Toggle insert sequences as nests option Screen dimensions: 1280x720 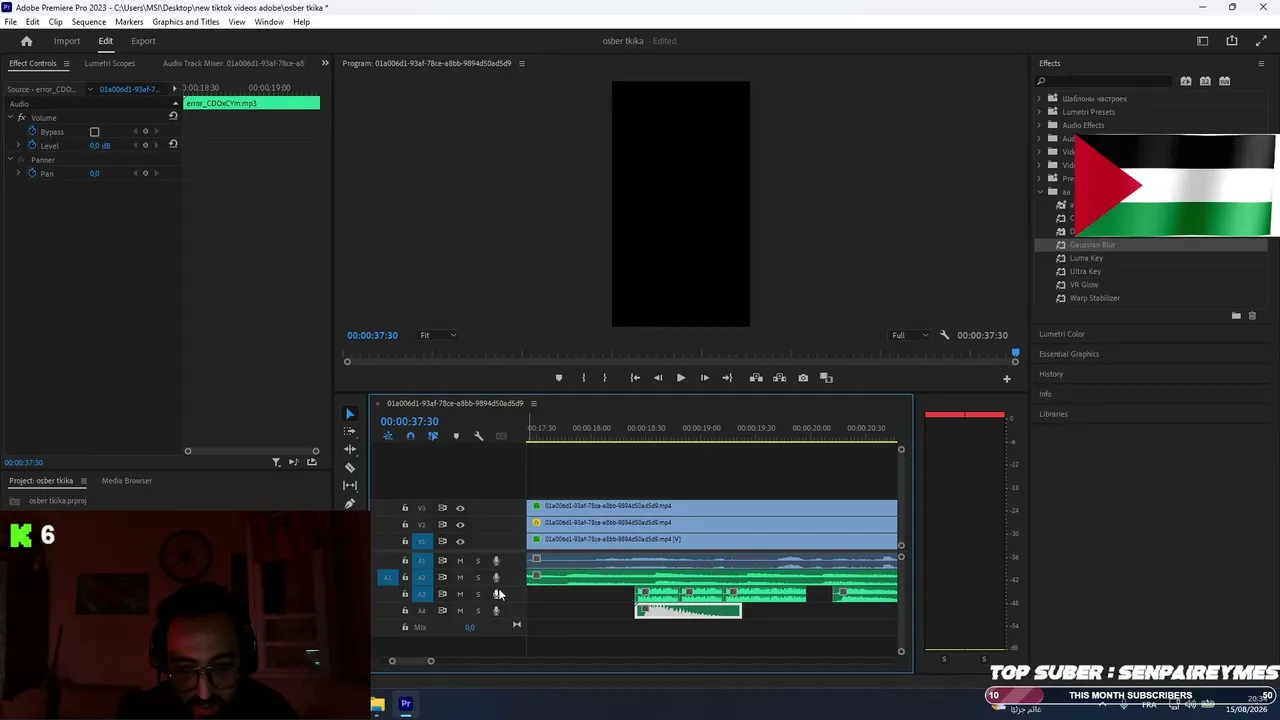pyautogui.click(x=388, y=436)
